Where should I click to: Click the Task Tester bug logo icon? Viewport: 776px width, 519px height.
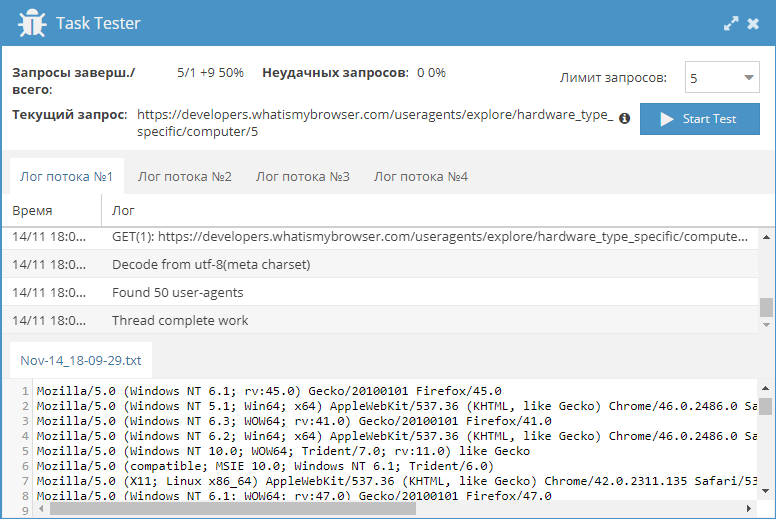(32, 23)
